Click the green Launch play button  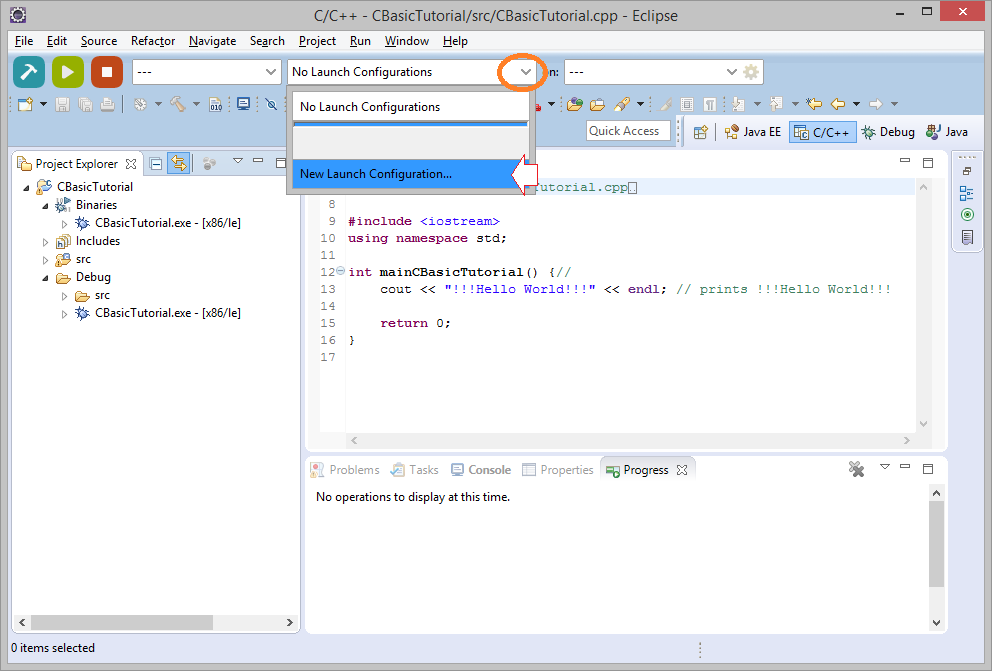[x=68, y=72]
